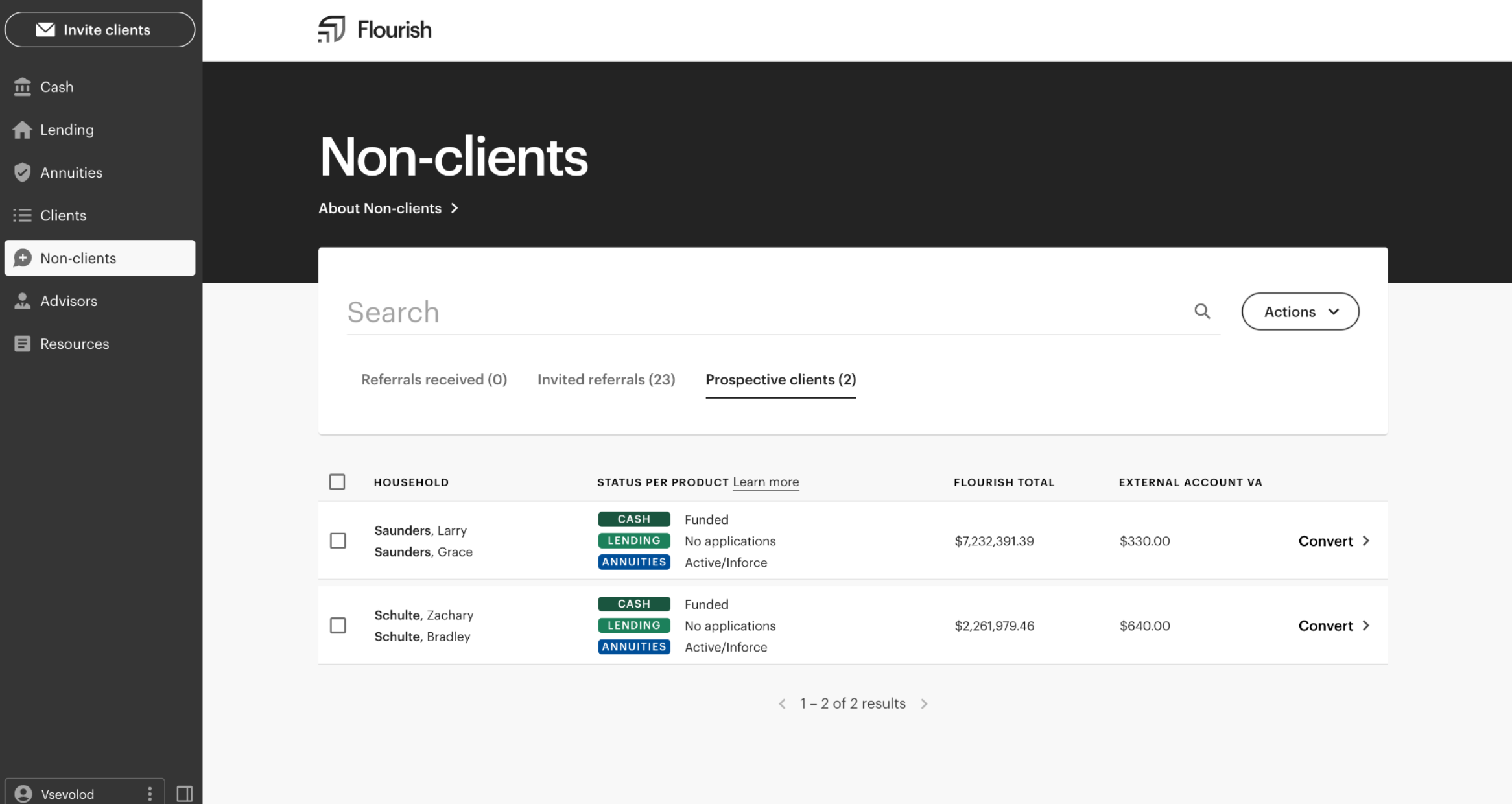This screenshot has height=804, width=1512.
Task: Click CASH badge in Schulte row
Action: 634,604
